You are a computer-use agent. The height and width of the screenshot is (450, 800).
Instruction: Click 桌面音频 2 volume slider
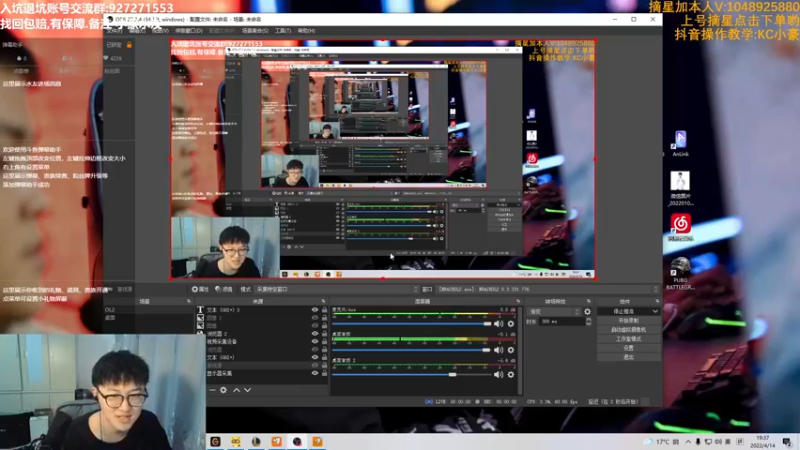point(411,374)
